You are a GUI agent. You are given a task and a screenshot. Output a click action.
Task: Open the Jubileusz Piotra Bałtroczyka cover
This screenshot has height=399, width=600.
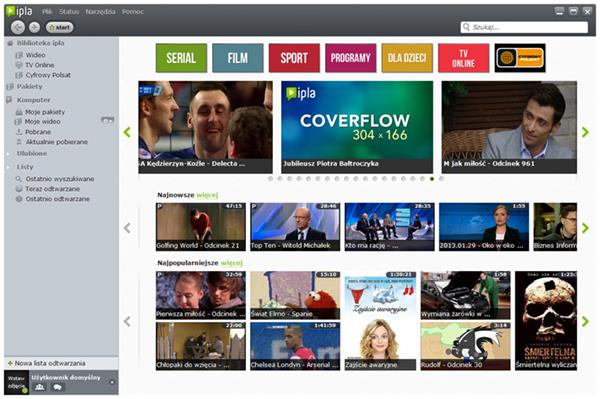tap(357, 127)
